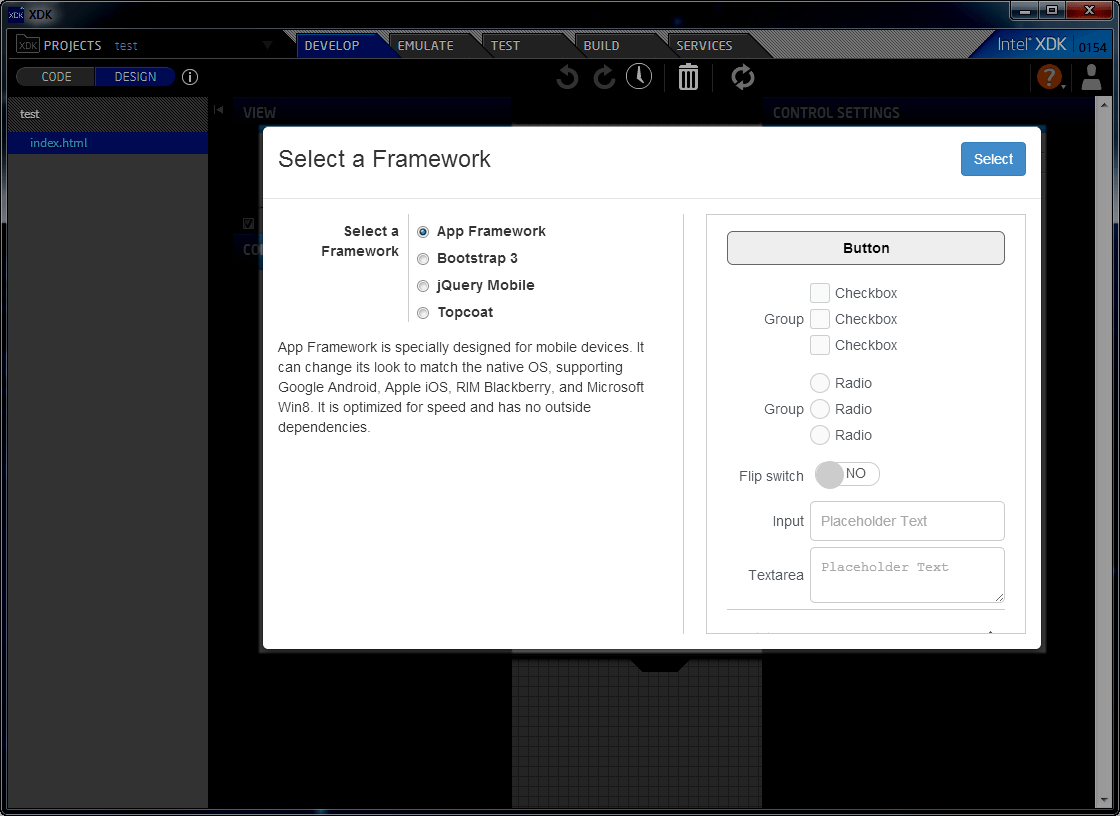Collapse the left panel with the arrow
Viewport: 1120px width, 816px height.
[219, 110]
